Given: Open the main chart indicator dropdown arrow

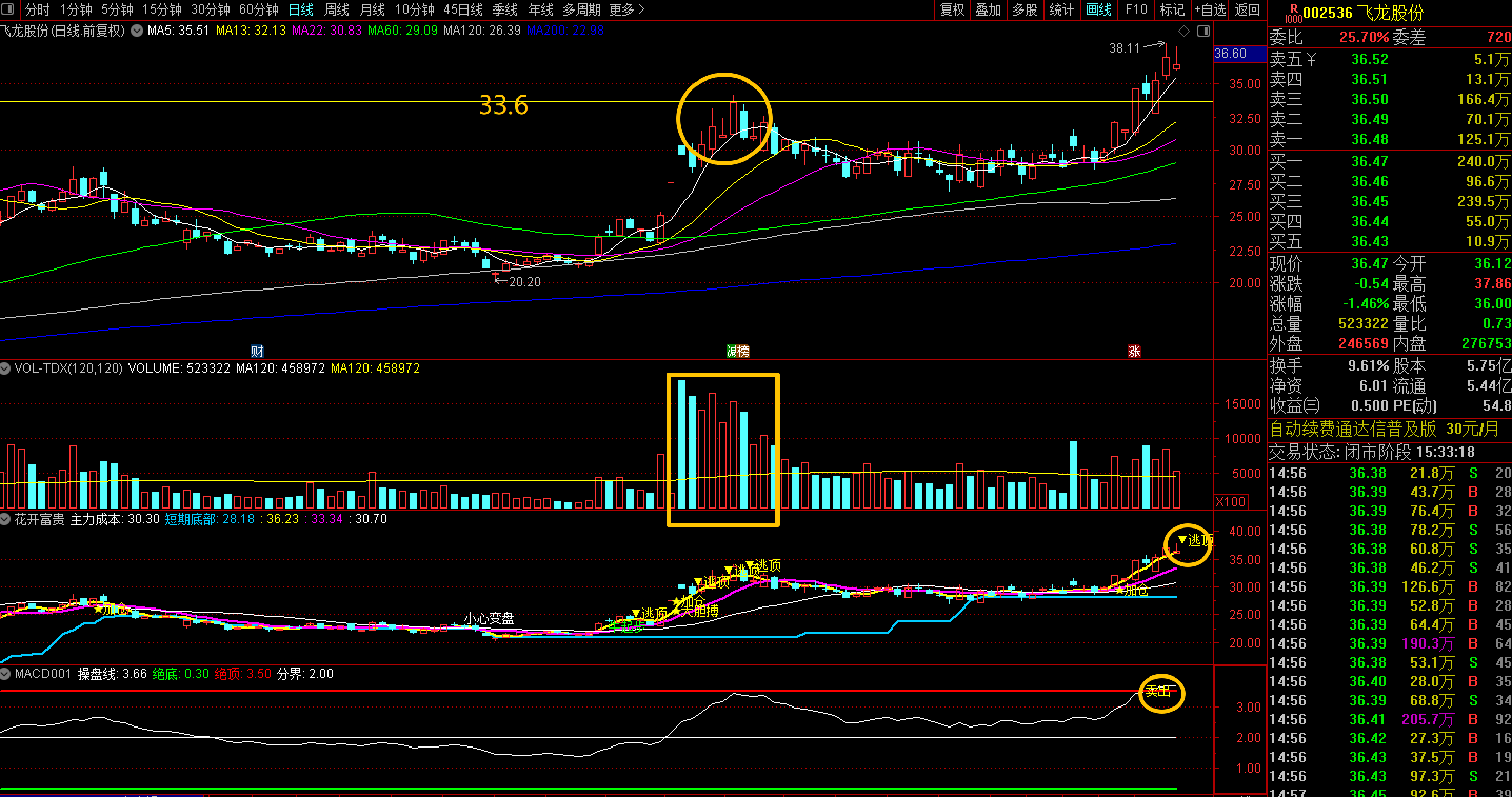Looking at the screenshot, I should pyautogui.click(x=136, y=31).
